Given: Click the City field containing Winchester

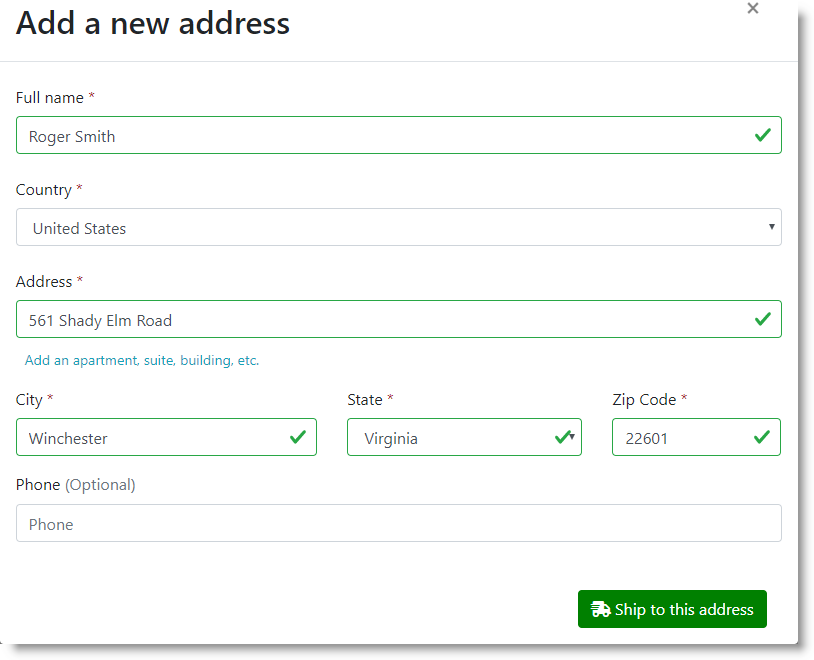Looking at the screenshot, I should [x=166, y=437].
